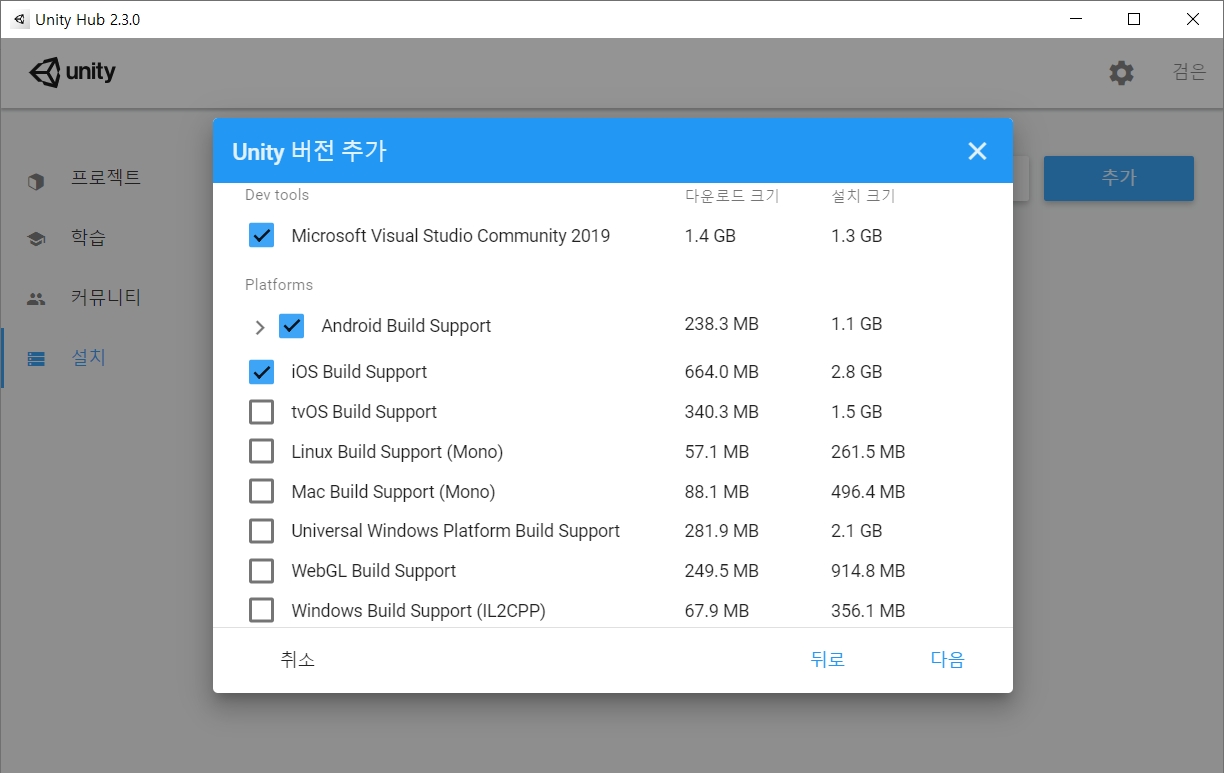
Task: Click the iOS Build Support label
Action: 359,372
